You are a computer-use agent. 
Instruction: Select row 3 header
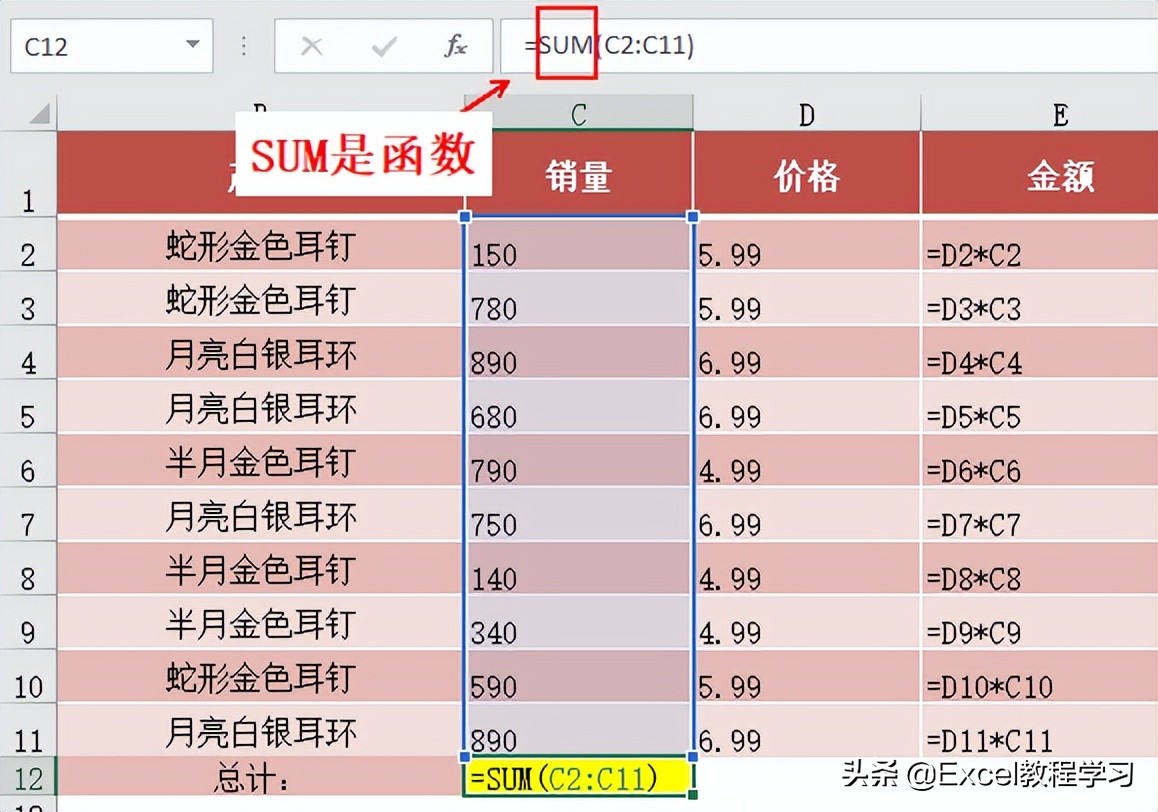point(28,298)
